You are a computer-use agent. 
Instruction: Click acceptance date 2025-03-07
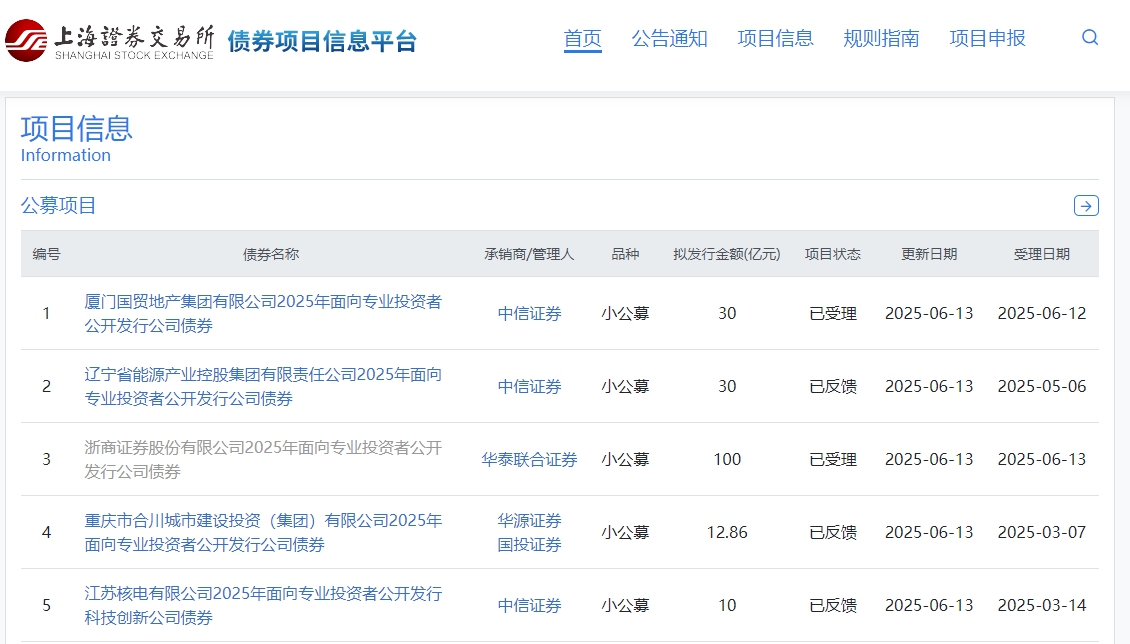[1042, 532]
